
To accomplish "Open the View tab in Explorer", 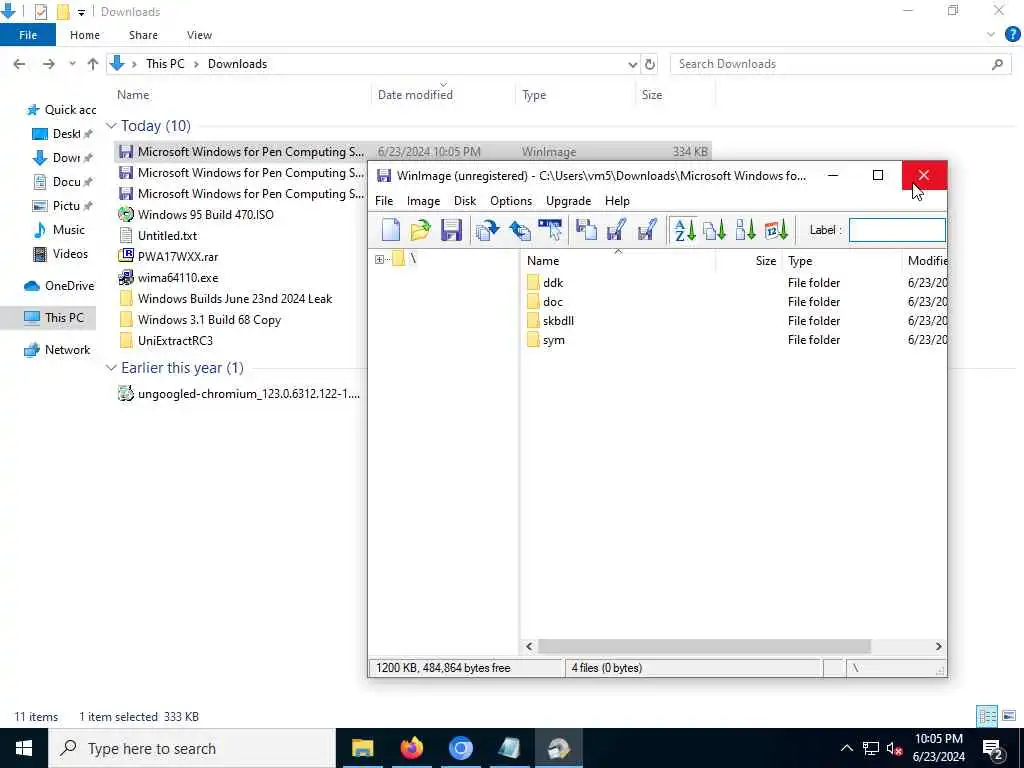I will [199, 35].
